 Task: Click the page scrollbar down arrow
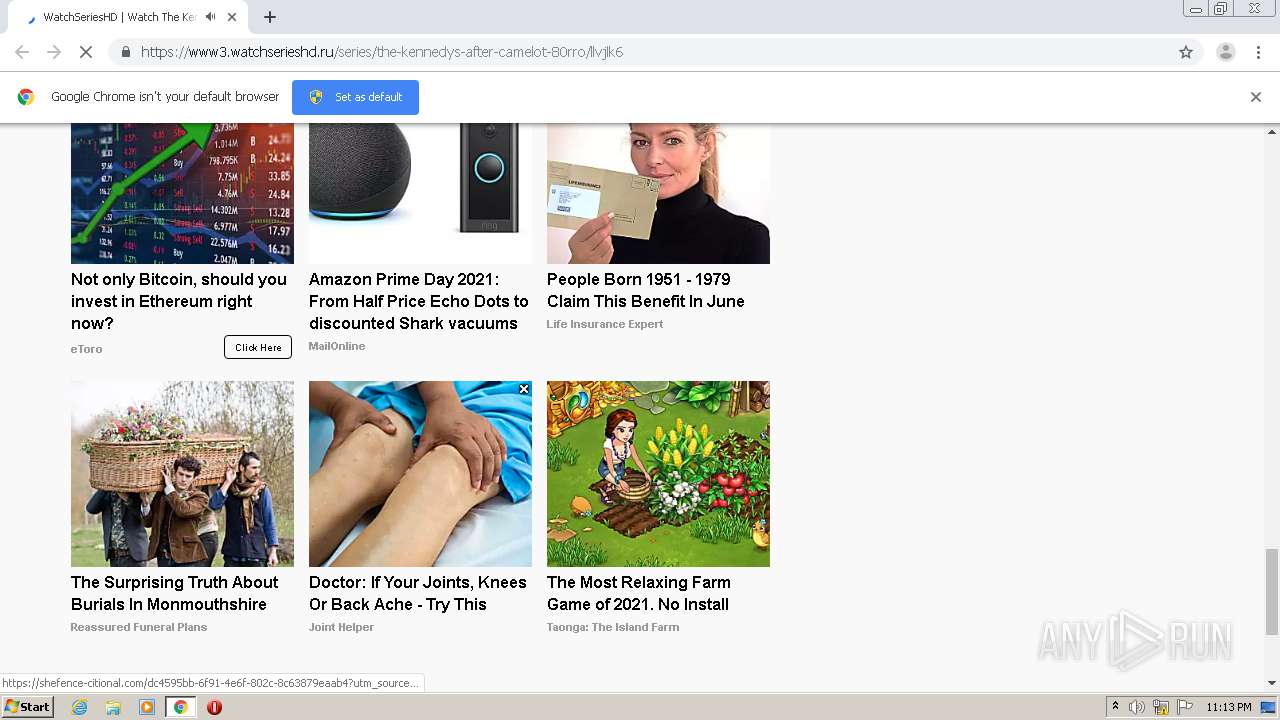(x=1272, y=683)
